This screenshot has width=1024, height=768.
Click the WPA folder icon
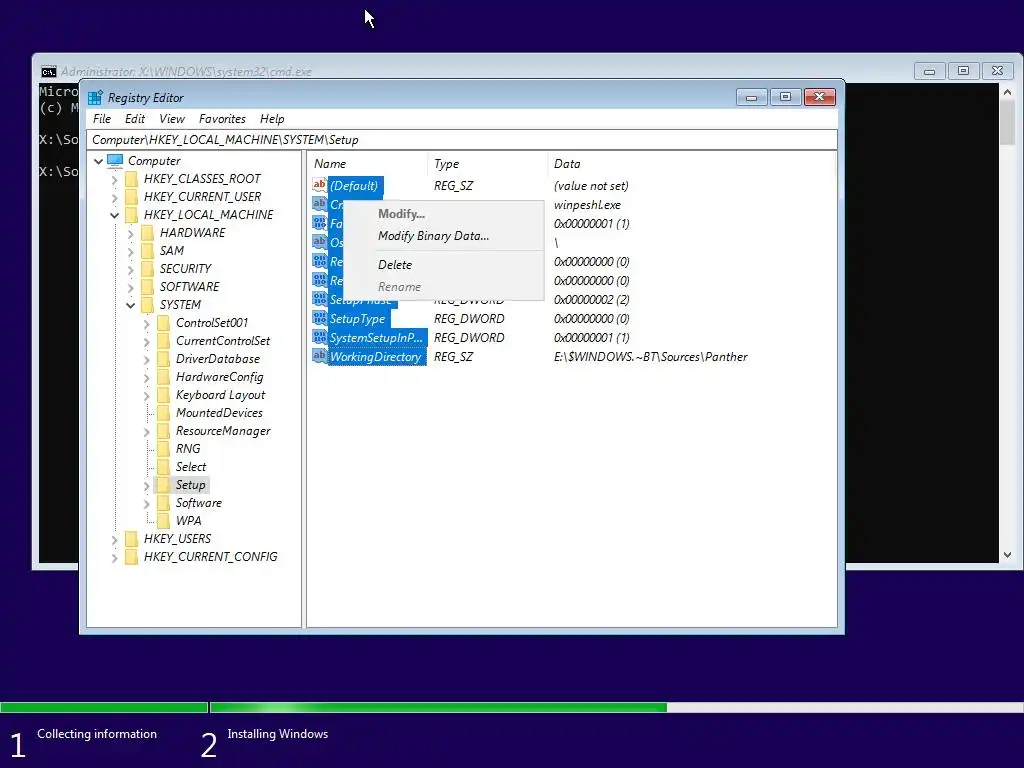click(163, 521)
